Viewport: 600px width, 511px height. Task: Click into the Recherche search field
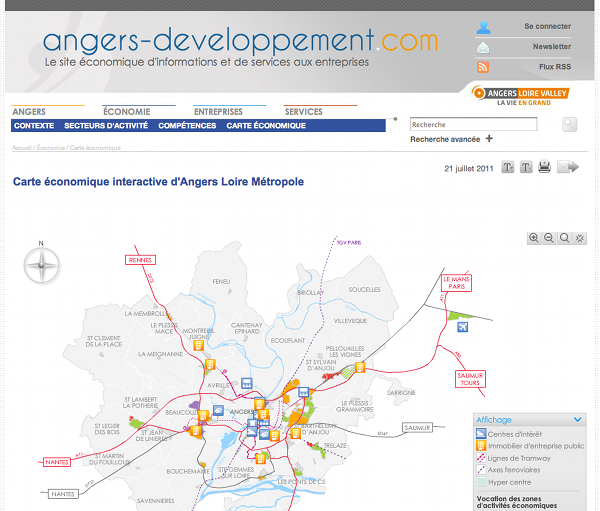point(473,125)
